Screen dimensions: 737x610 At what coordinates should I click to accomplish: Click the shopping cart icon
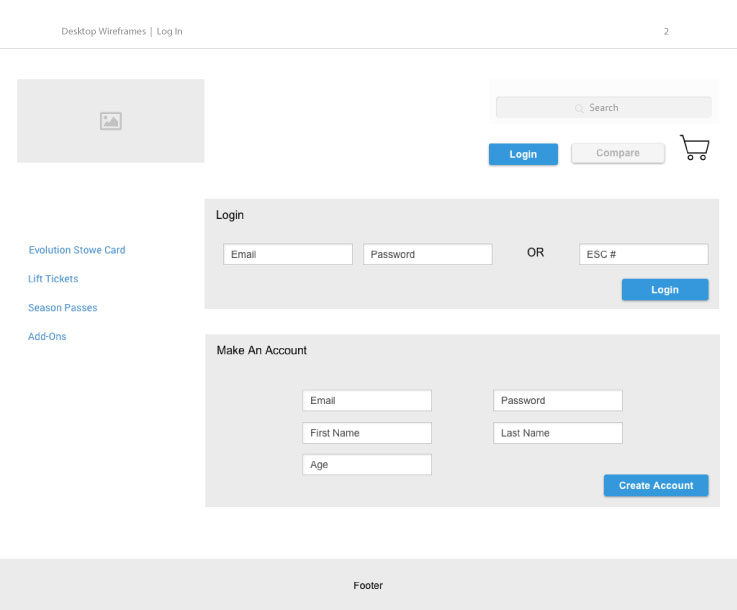(694, 148)
